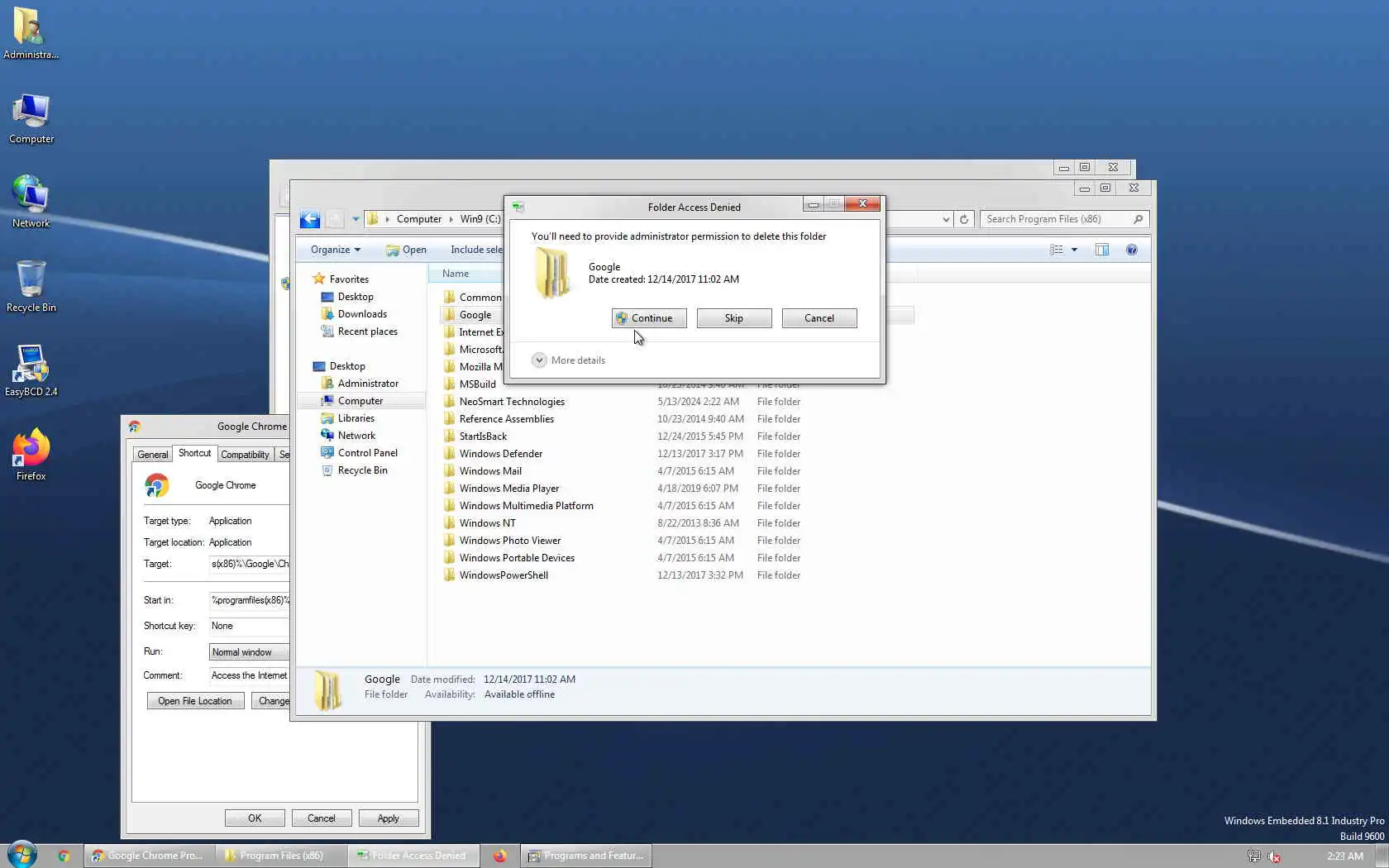The width and height of the screenshot is (1389, 868).
Task: Open the Run window mode combo box
Action: pyautogui.click(x=249, y=652)
